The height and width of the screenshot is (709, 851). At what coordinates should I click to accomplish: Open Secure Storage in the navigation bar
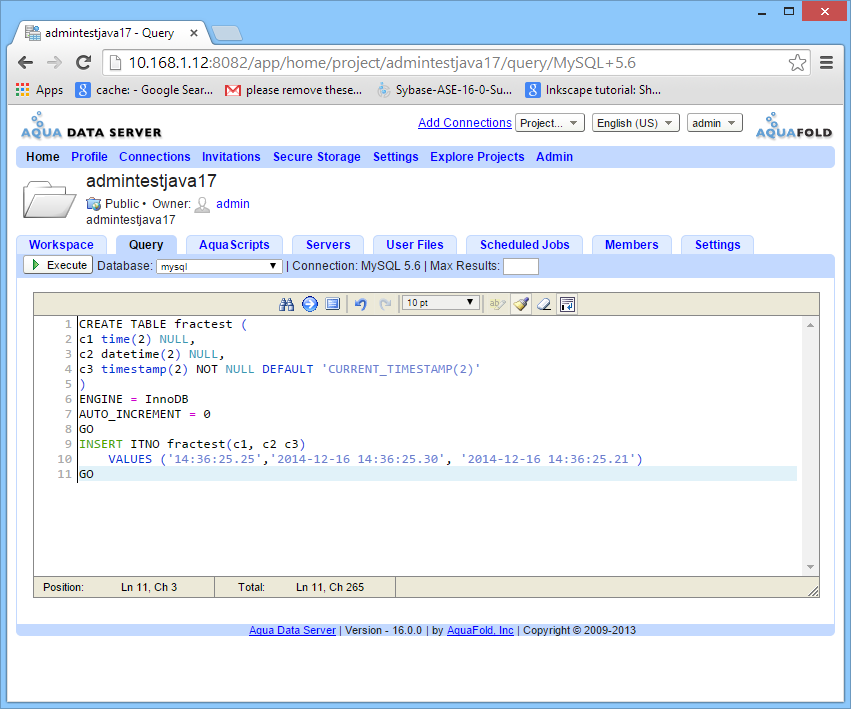pyautogui.click(x=316, y=157)
